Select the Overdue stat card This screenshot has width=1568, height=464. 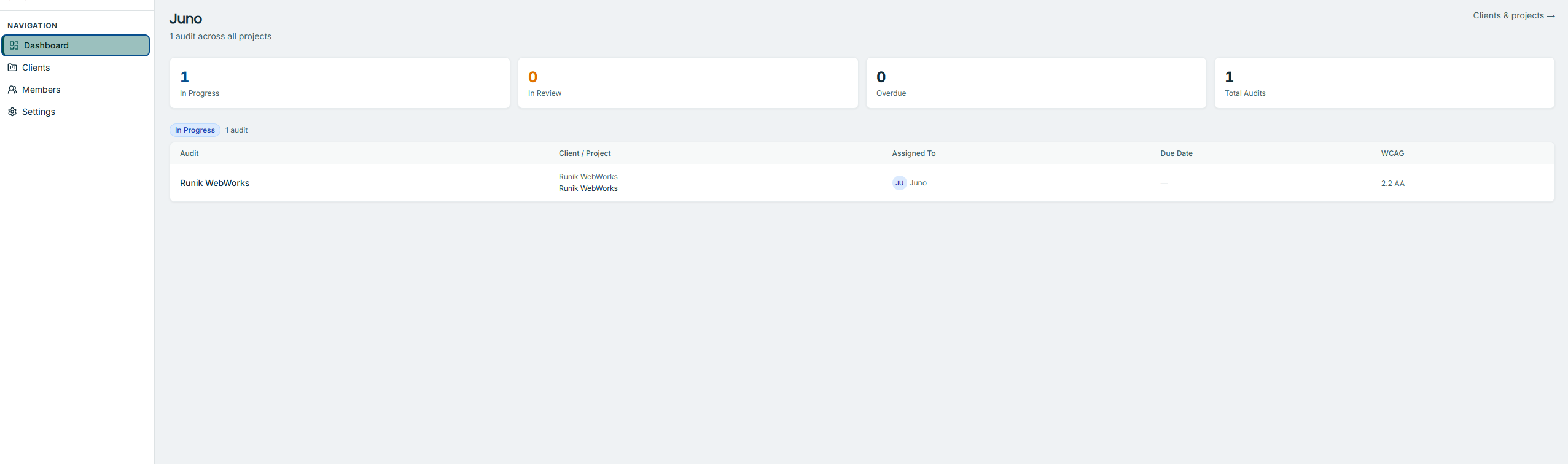coord(1036,83)
